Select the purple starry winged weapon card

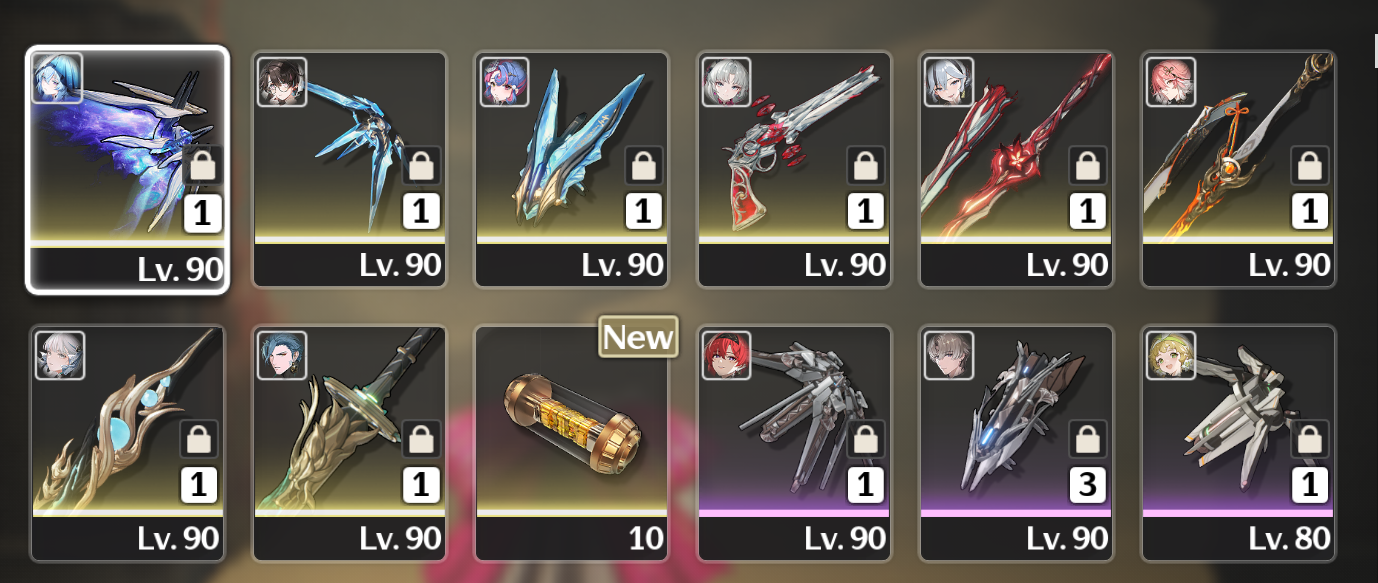[128, 170]
